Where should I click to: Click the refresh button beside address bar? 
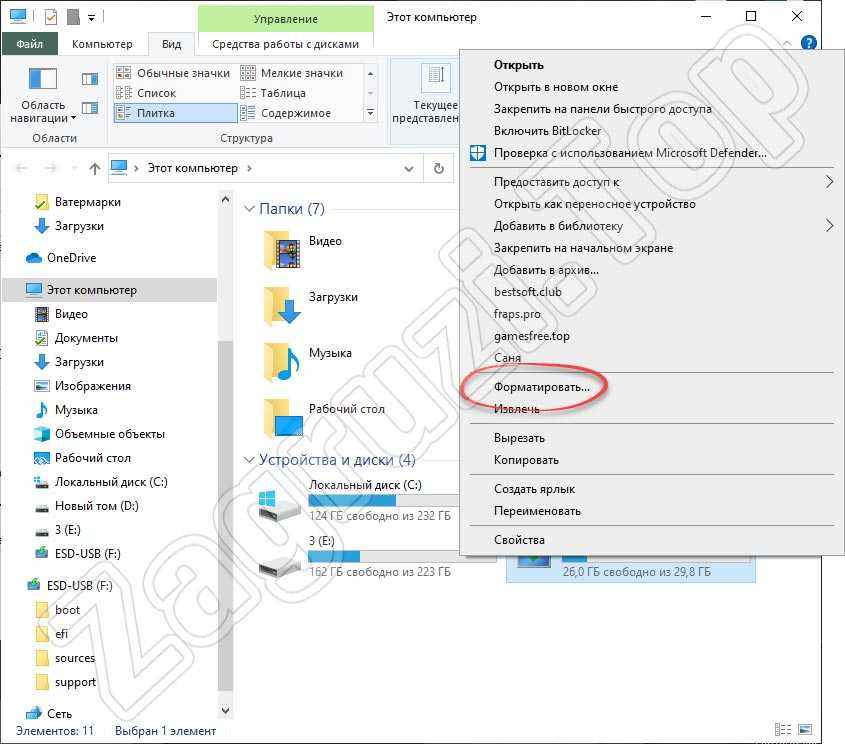[439, 168]
